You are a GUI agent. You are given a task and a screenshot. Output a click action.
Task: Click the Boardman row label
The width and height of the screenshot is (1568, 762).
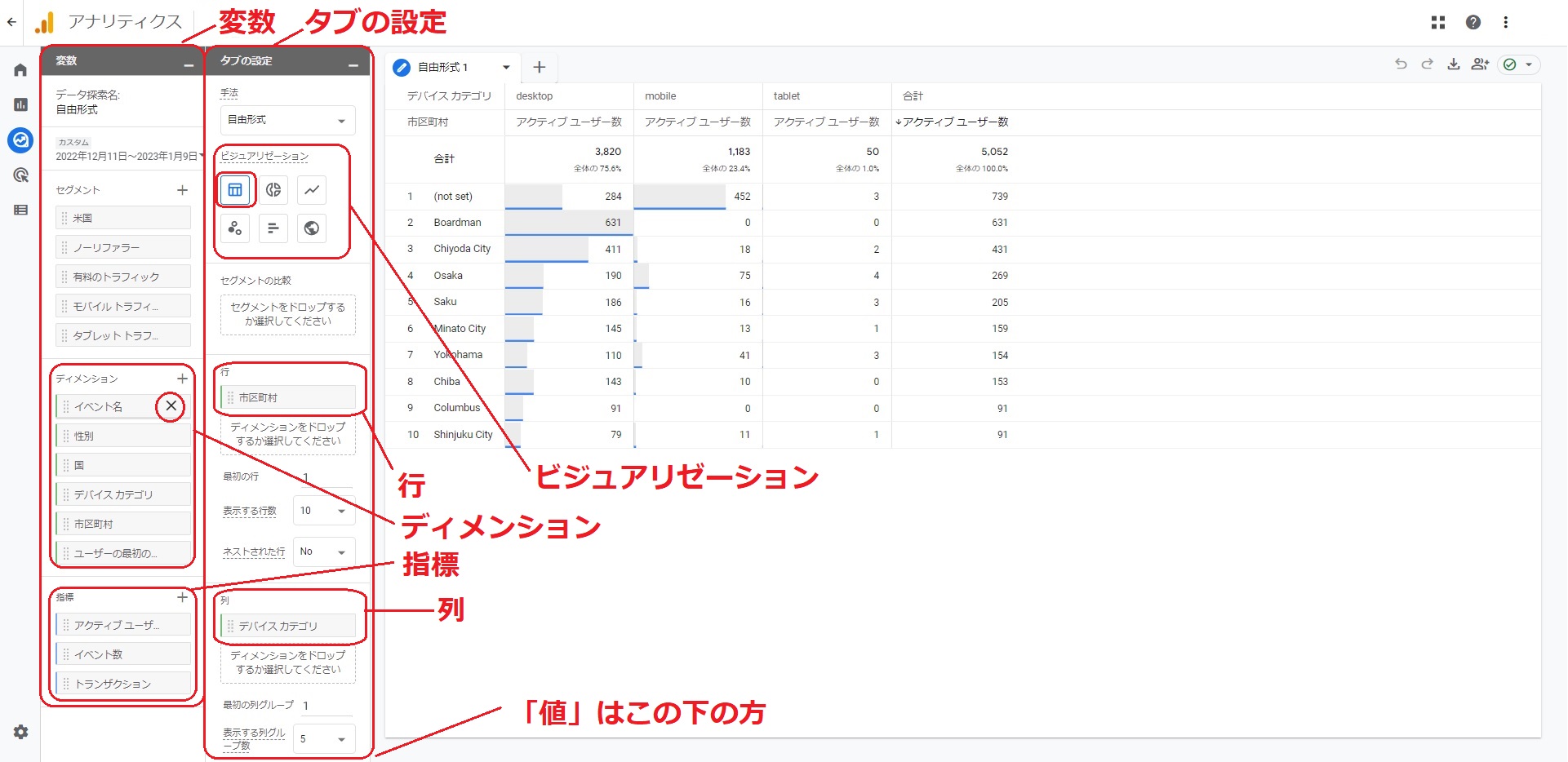point(457,223)
